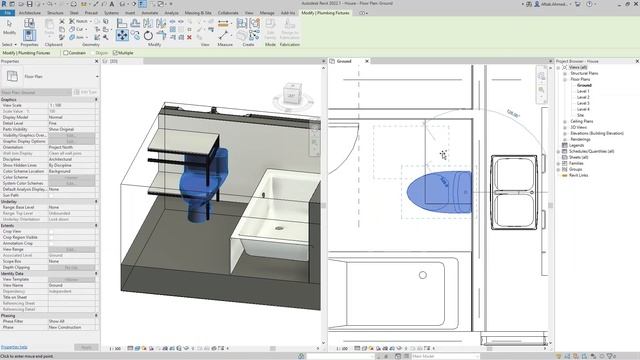Switch to the Ground view tab

point(344,61)
